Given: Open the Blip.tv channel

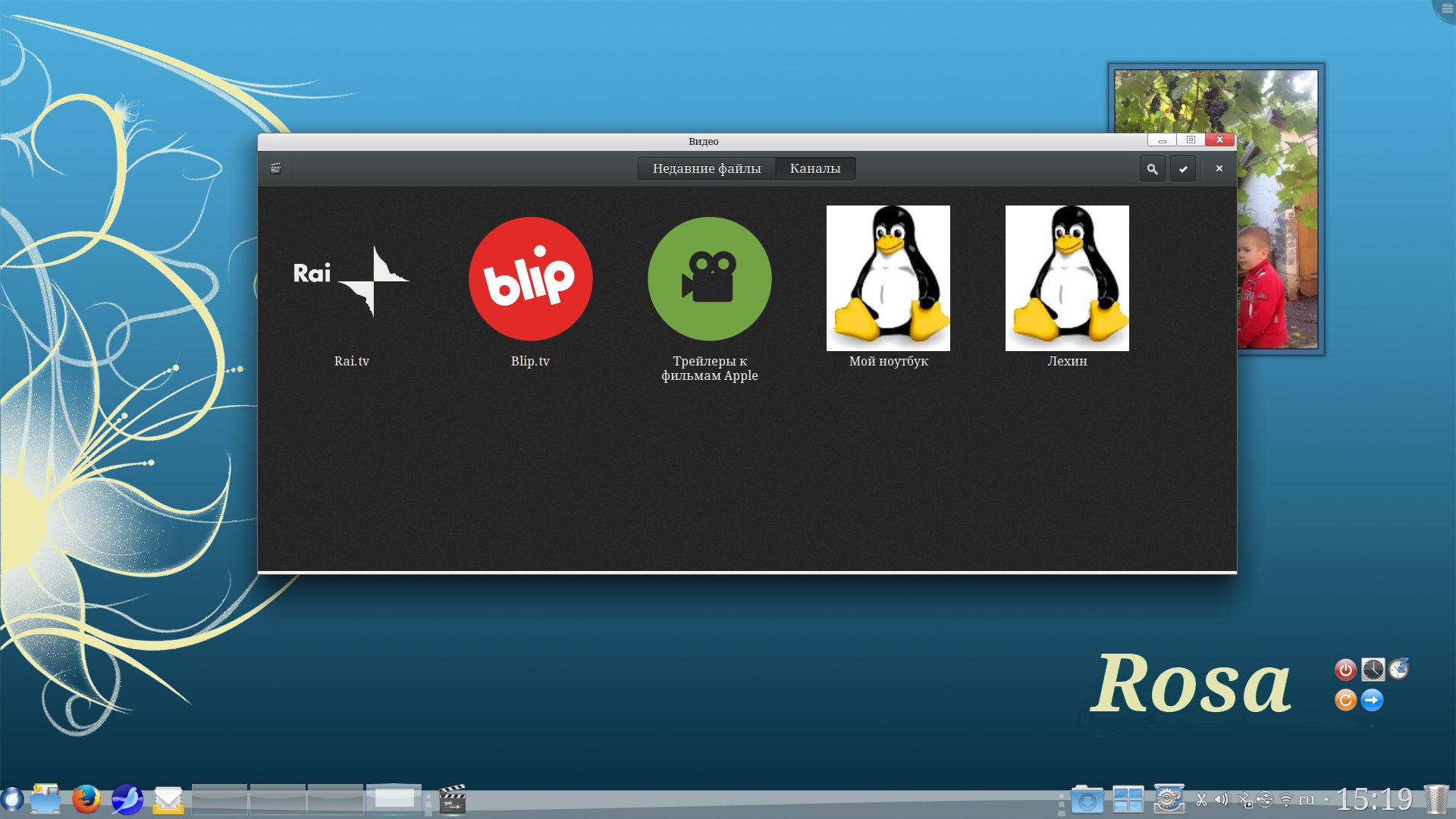Looking at the screenshot, I should tap(530, 279).
